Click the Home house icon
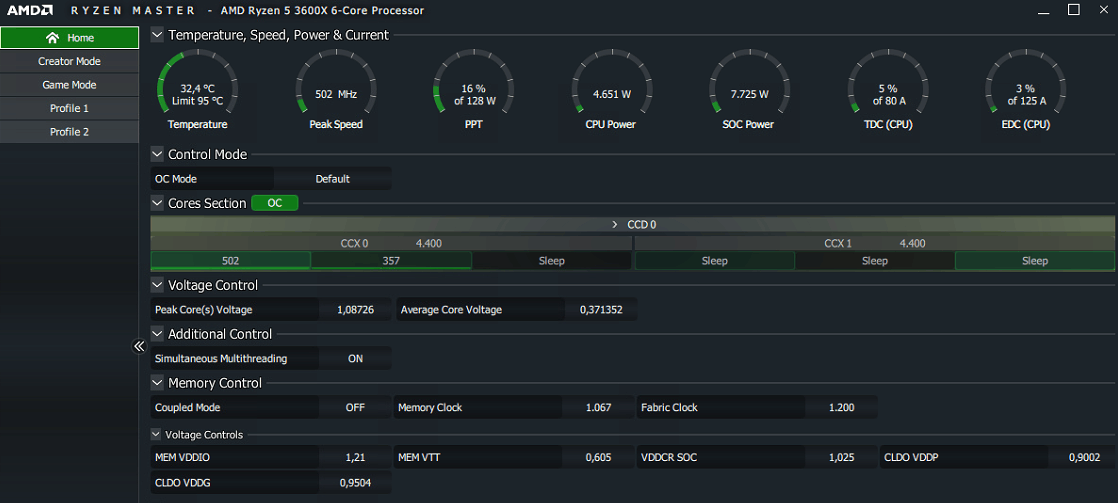This screenshot has height=503, width=1118. (x=53, y=38)
